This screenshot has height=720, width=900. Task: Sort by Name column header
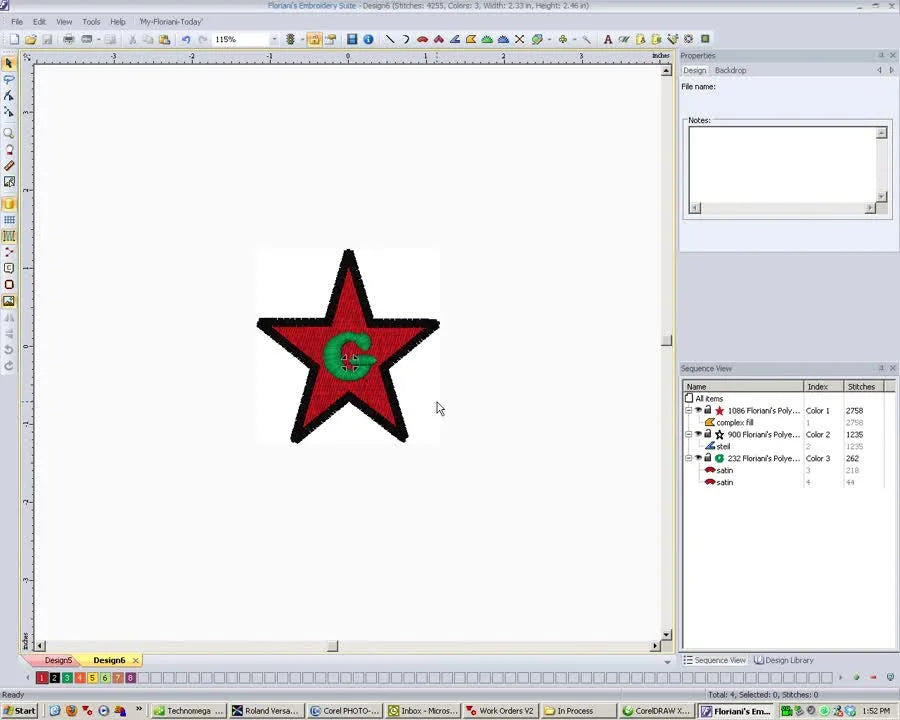click(743, 386)
